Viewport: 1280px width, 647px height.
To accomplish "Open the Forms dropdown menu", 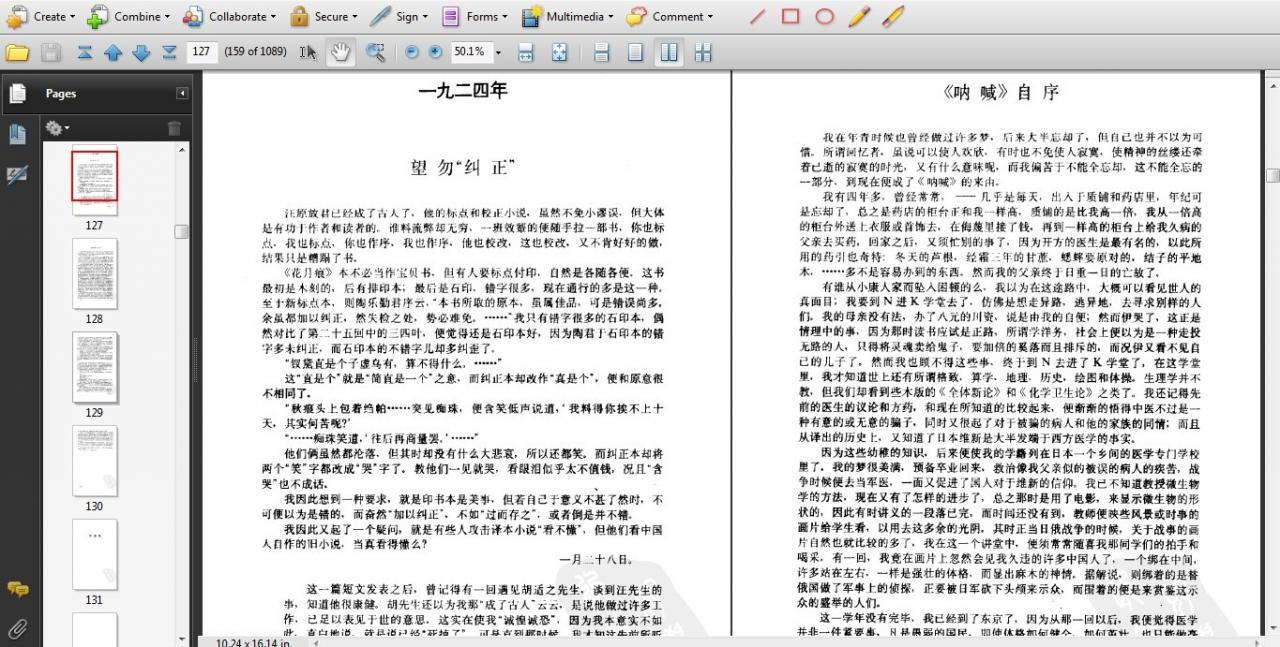I will click(476, 16).
